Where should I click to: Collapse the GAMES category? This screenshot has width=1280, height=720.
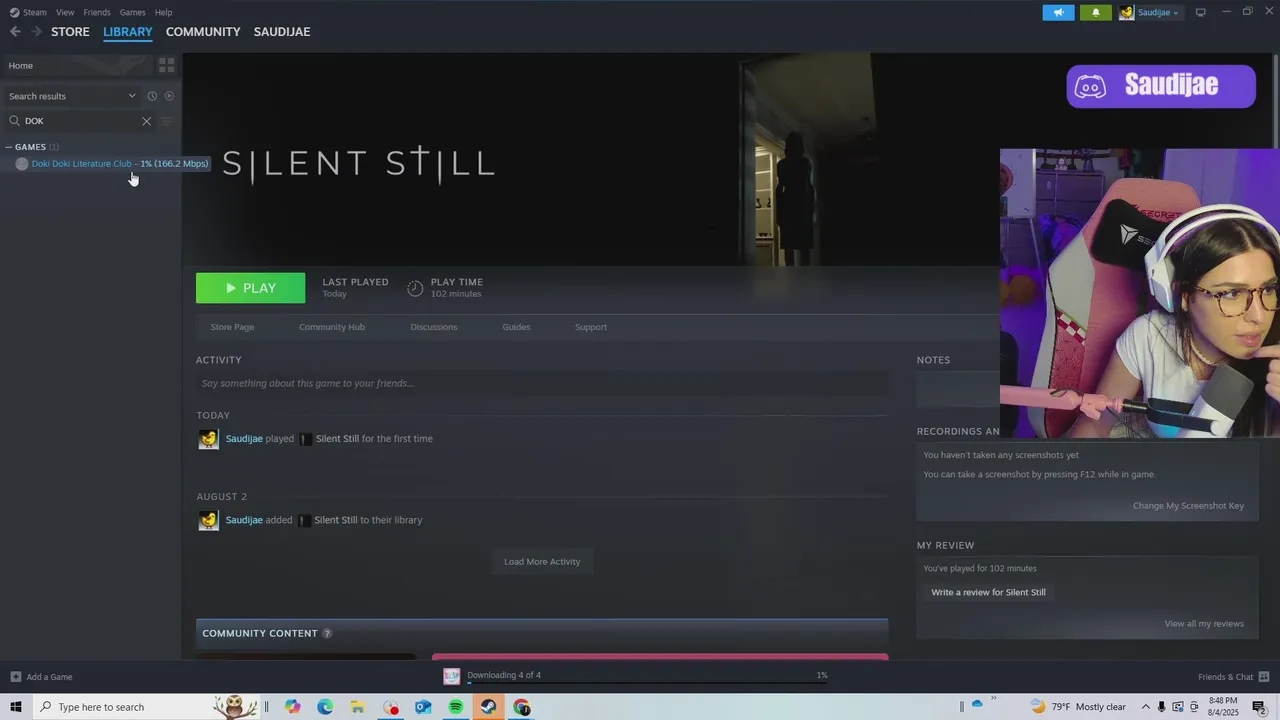(x=9, y=147)
